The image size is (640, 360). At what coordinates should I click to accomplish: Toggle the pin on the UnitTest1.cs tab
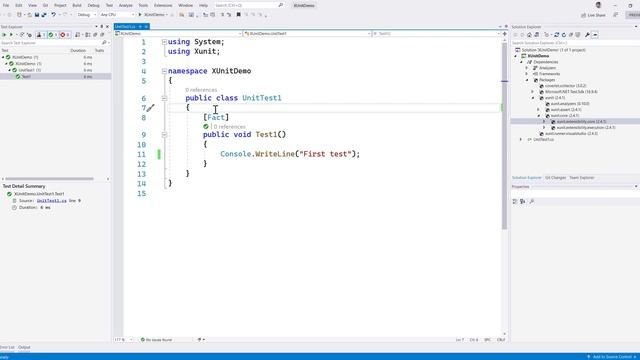tap(140, 27)
